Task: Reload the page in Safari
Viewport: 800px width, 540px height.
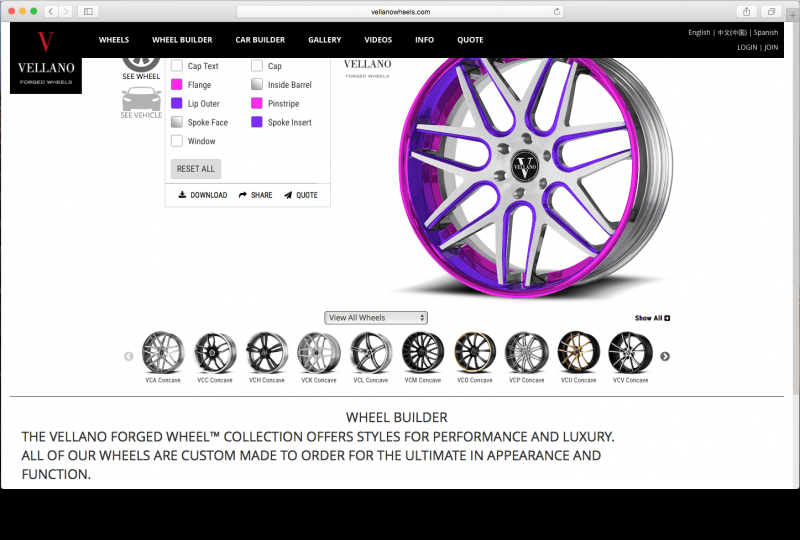Action: pyautogui.click(x=557, y=11)
